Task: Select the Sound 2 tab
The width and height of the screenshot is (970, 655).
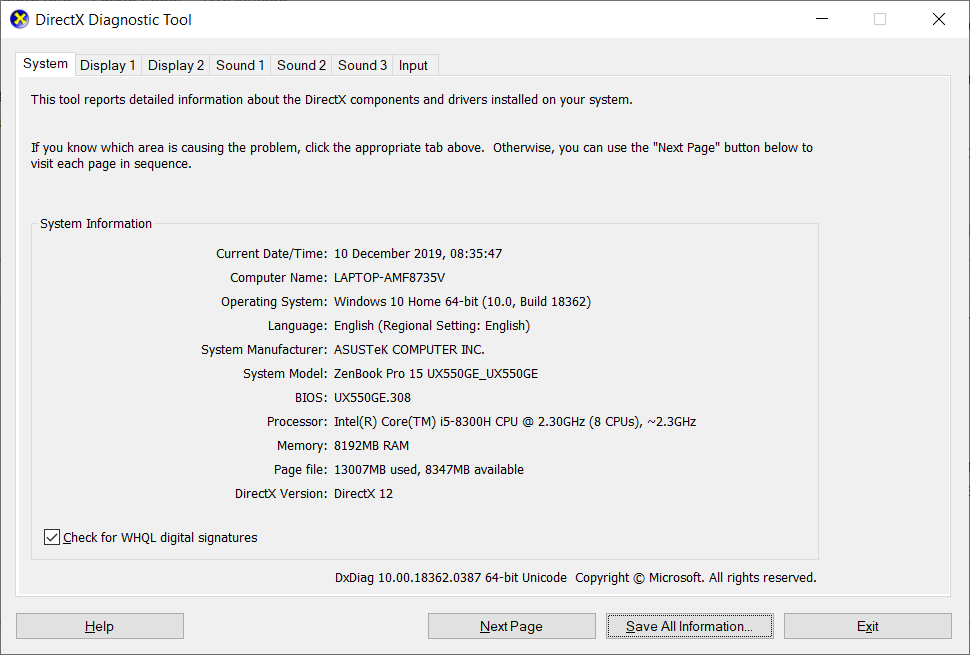Action: [301, 66]
